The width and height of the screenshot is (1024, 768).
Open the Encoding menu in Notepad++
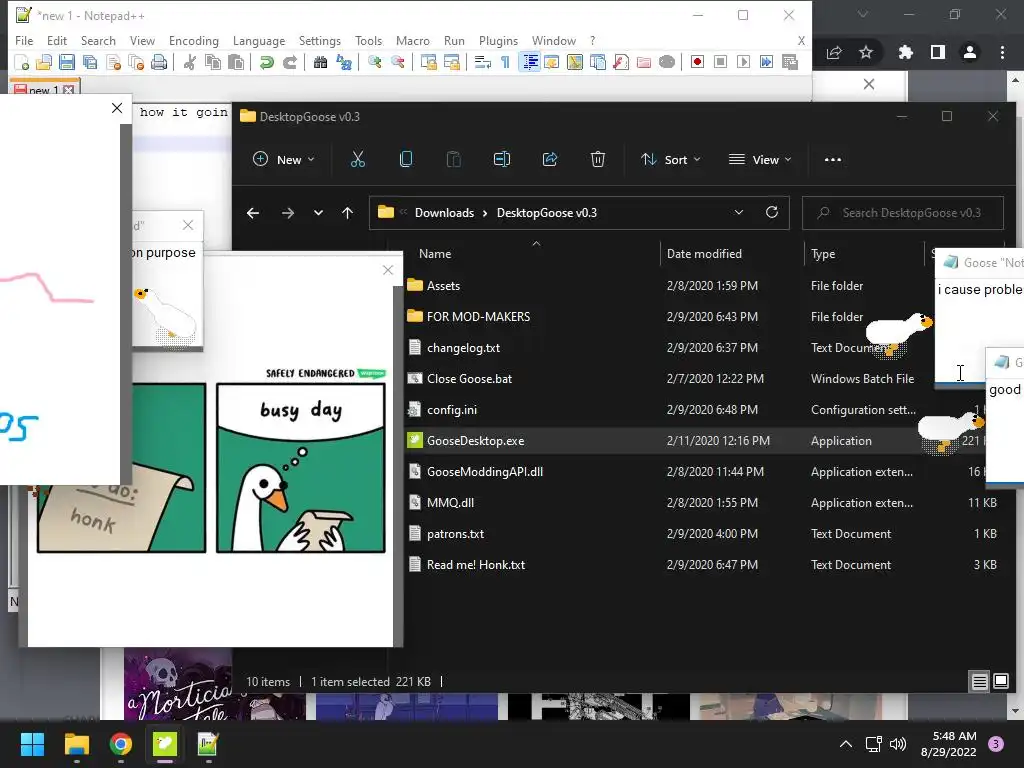[x=193, y=40]
